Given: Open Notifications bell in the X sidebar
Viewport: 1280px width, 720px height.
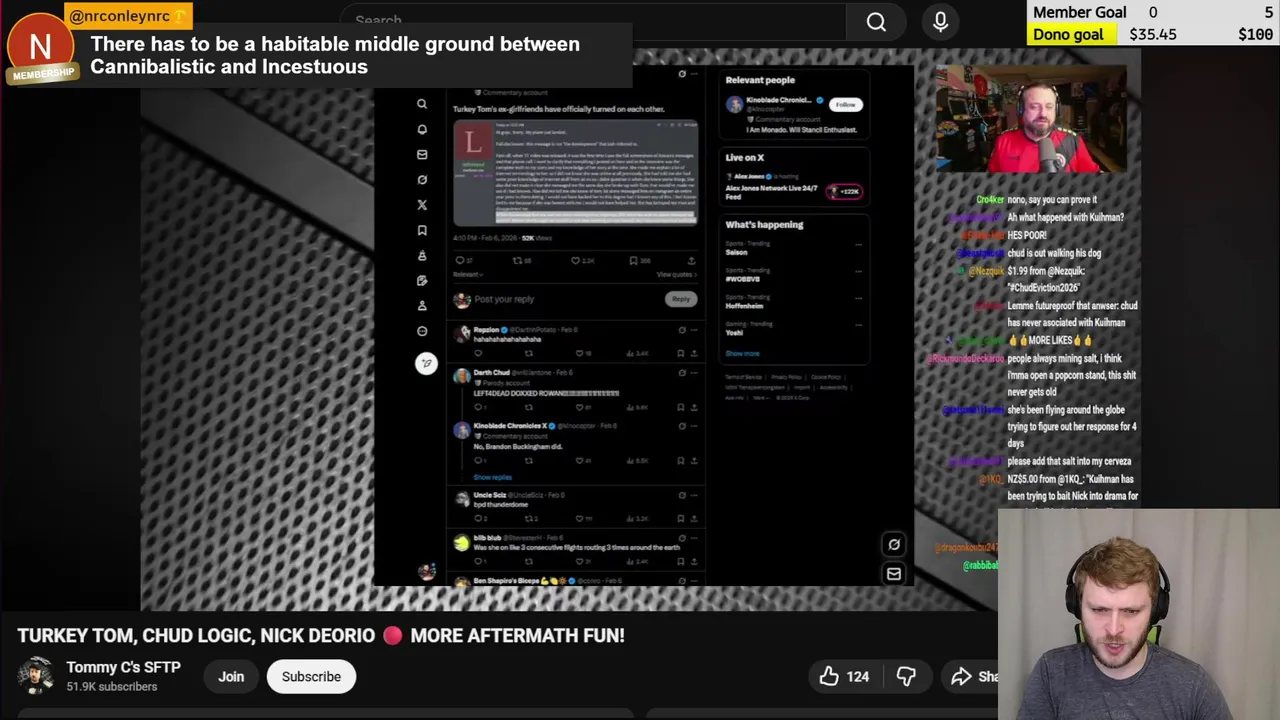Looking at the screenshot, I should coord(422,129).
